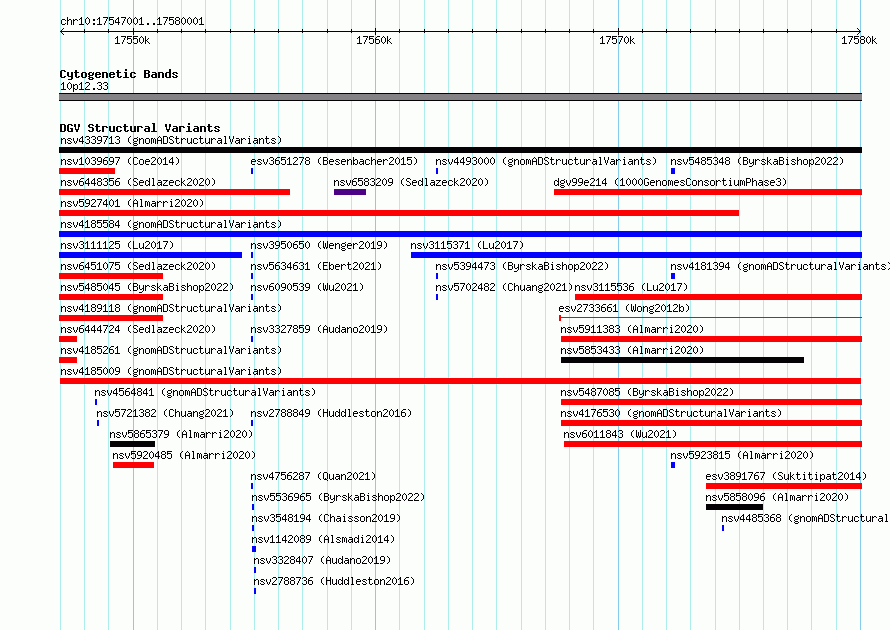890x630 pixels.
Task: Click nsv5634631 (Ebert2021) label
Action: click(x=316, y=266)
